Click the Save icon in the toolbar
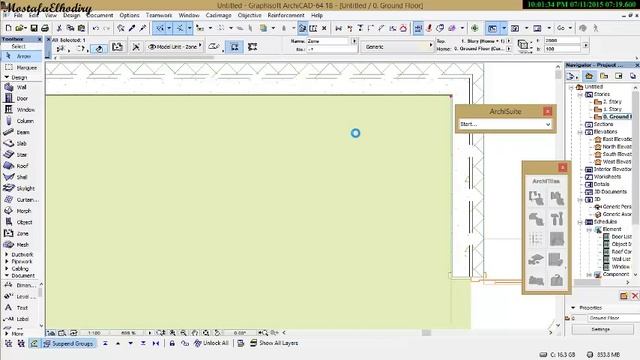 coord(34,28)
